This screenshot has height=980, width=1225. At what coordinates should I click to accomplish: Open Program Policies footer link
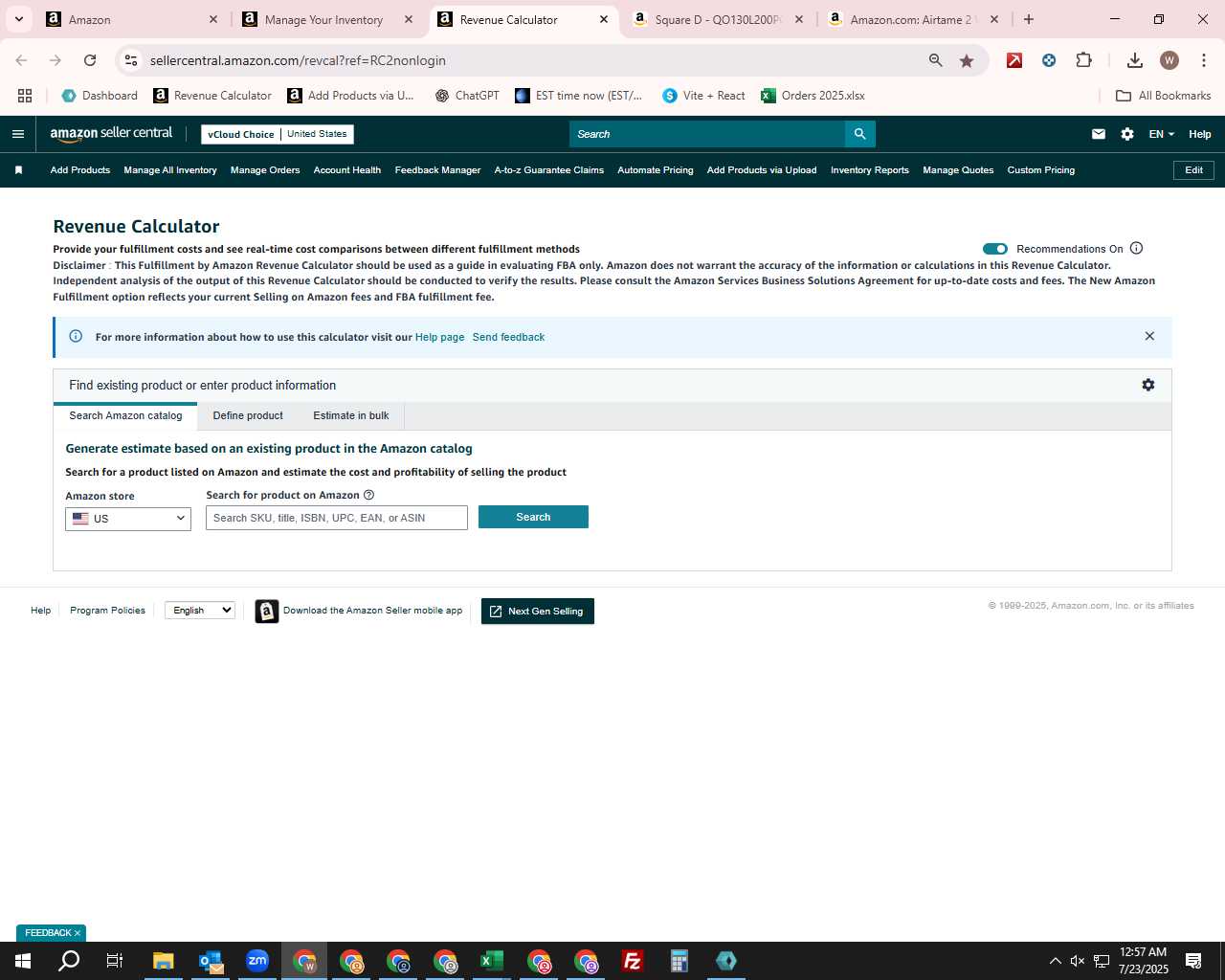click(107, 611)
